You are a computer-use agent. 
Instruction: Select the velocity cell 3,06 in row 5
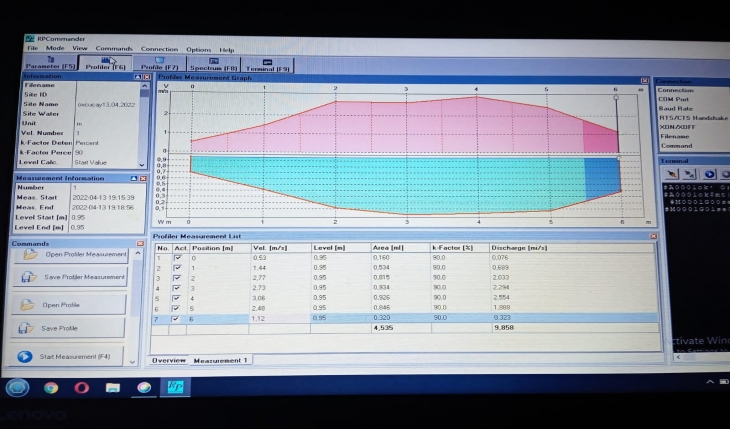click(280, 298)
